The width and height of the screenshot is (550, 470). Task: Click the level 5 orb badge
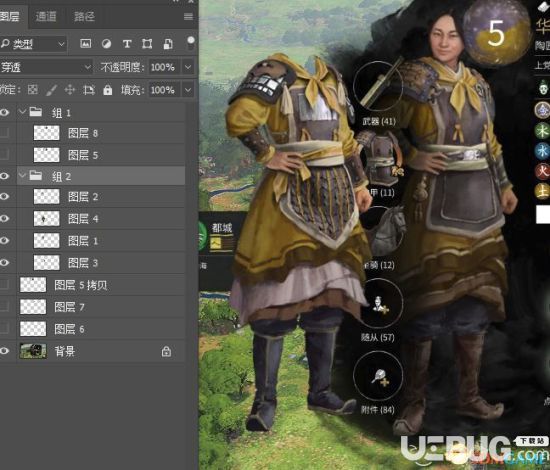tap(496, 33)
